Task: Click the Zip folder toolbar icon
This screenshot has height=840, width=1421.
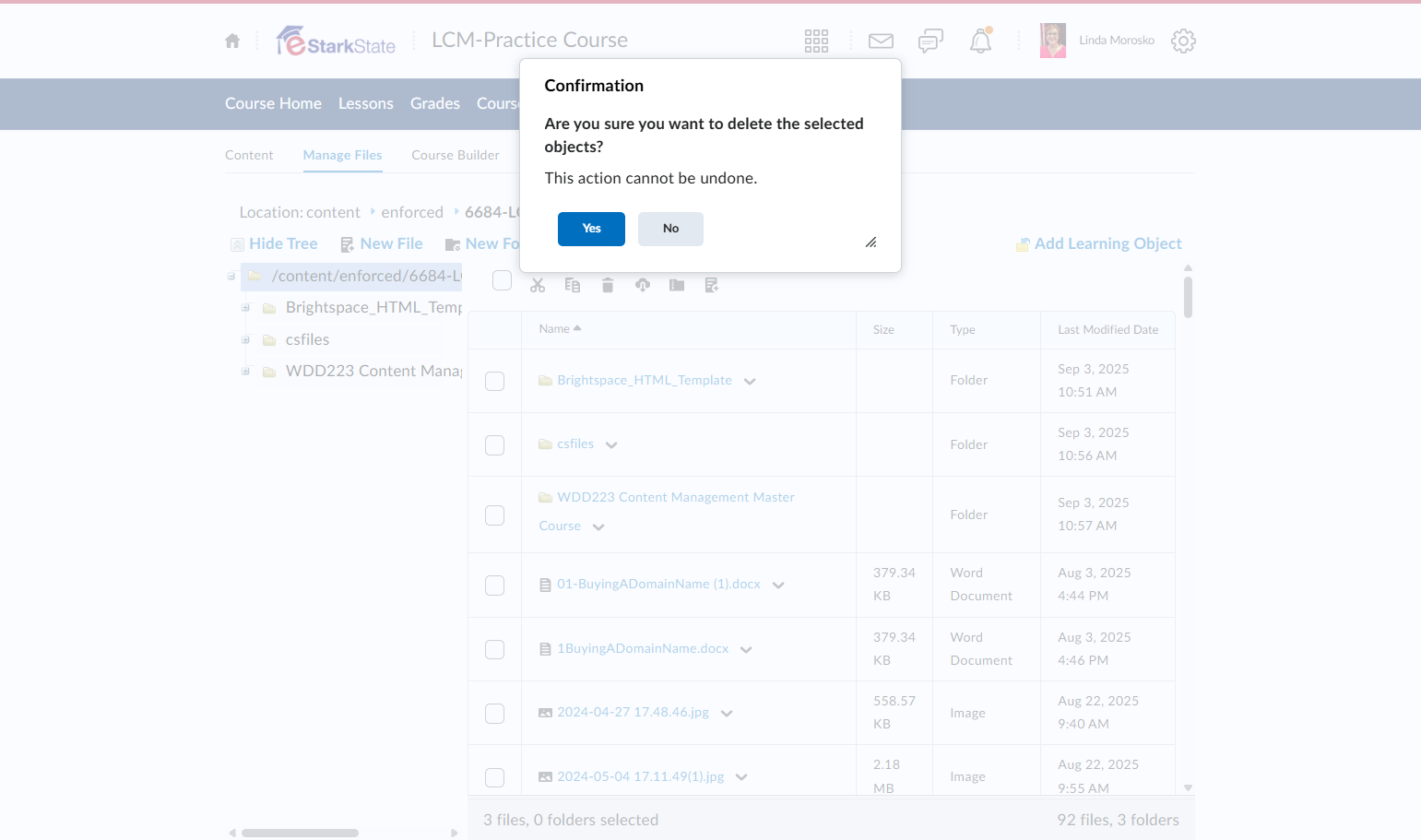Action: click(x=677, y=285)
